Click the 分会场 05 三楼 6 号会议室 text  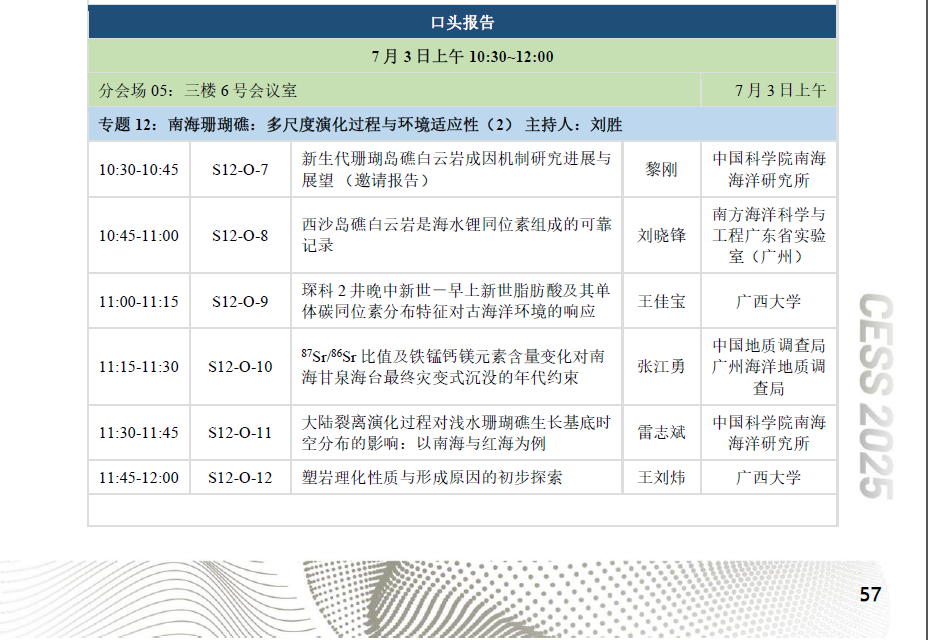[198, 91]
